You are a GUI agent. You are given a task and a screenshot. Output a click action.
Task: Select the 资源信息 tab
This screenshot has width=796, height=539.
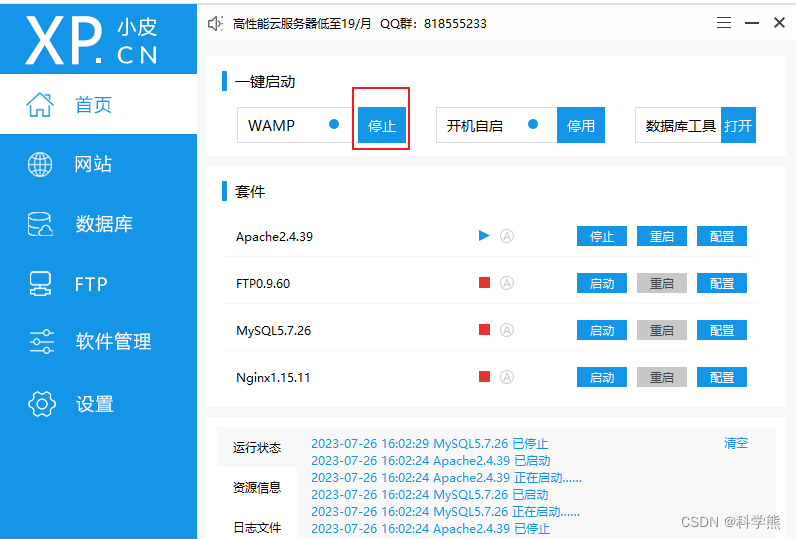pos(257,487)
